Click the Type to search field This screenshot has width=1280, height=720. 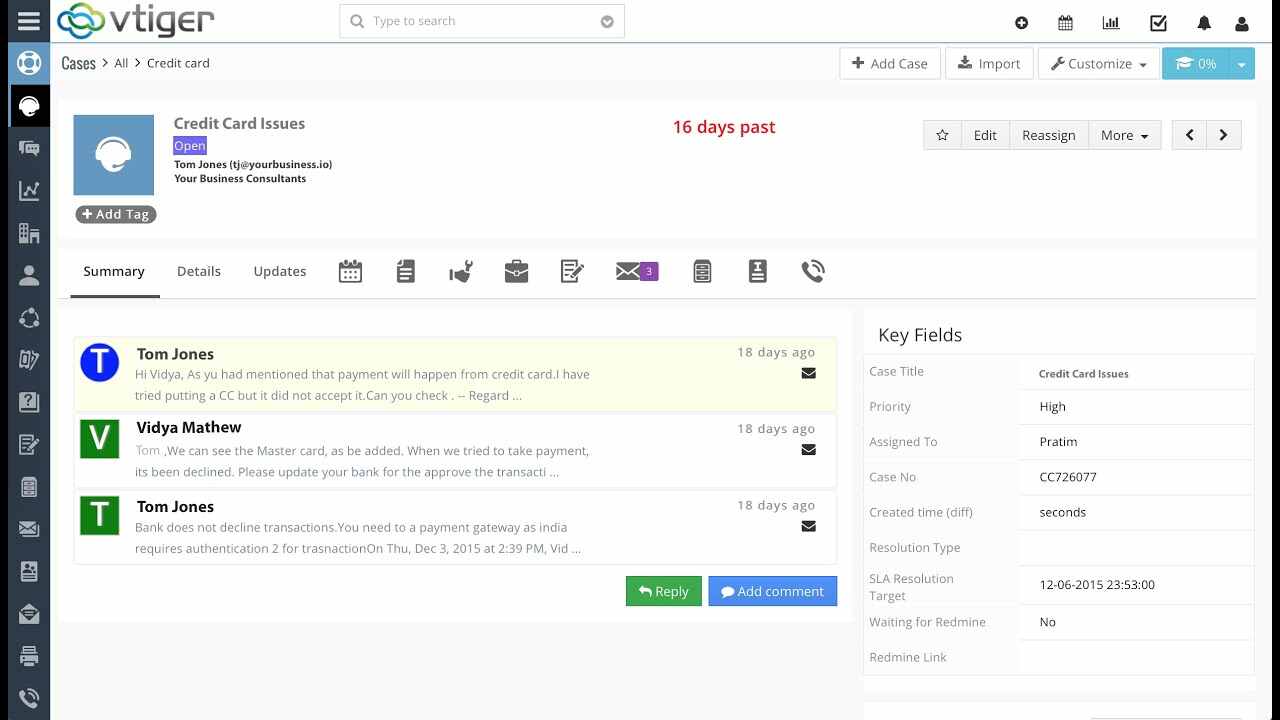(482, 21)
